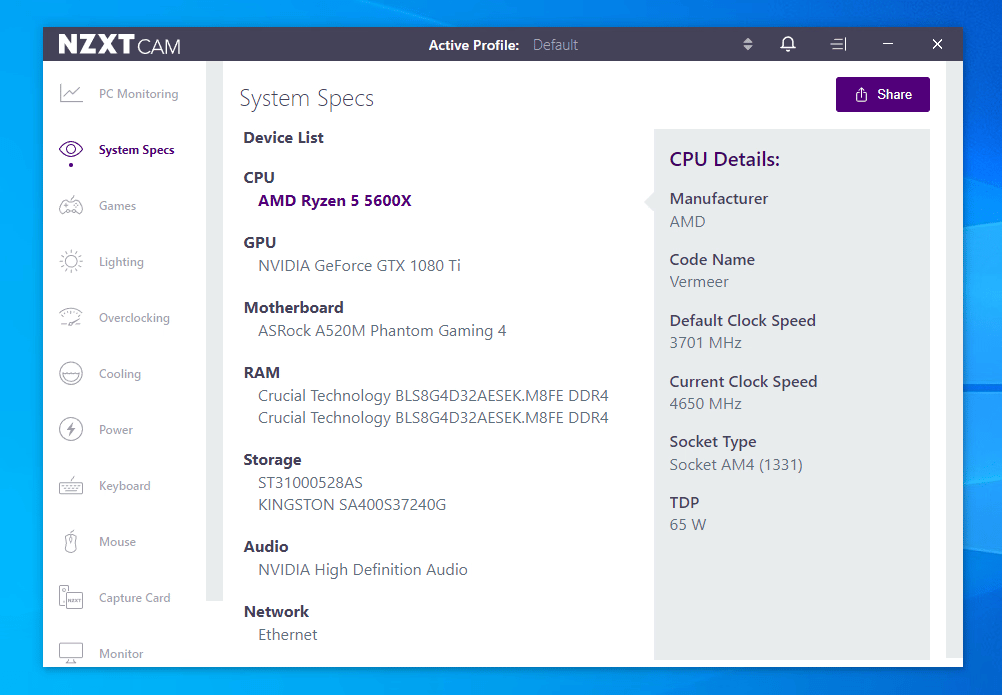Click the System Specs eye icon
Viewport: 1002px width, 695px height.
(71, 149)
